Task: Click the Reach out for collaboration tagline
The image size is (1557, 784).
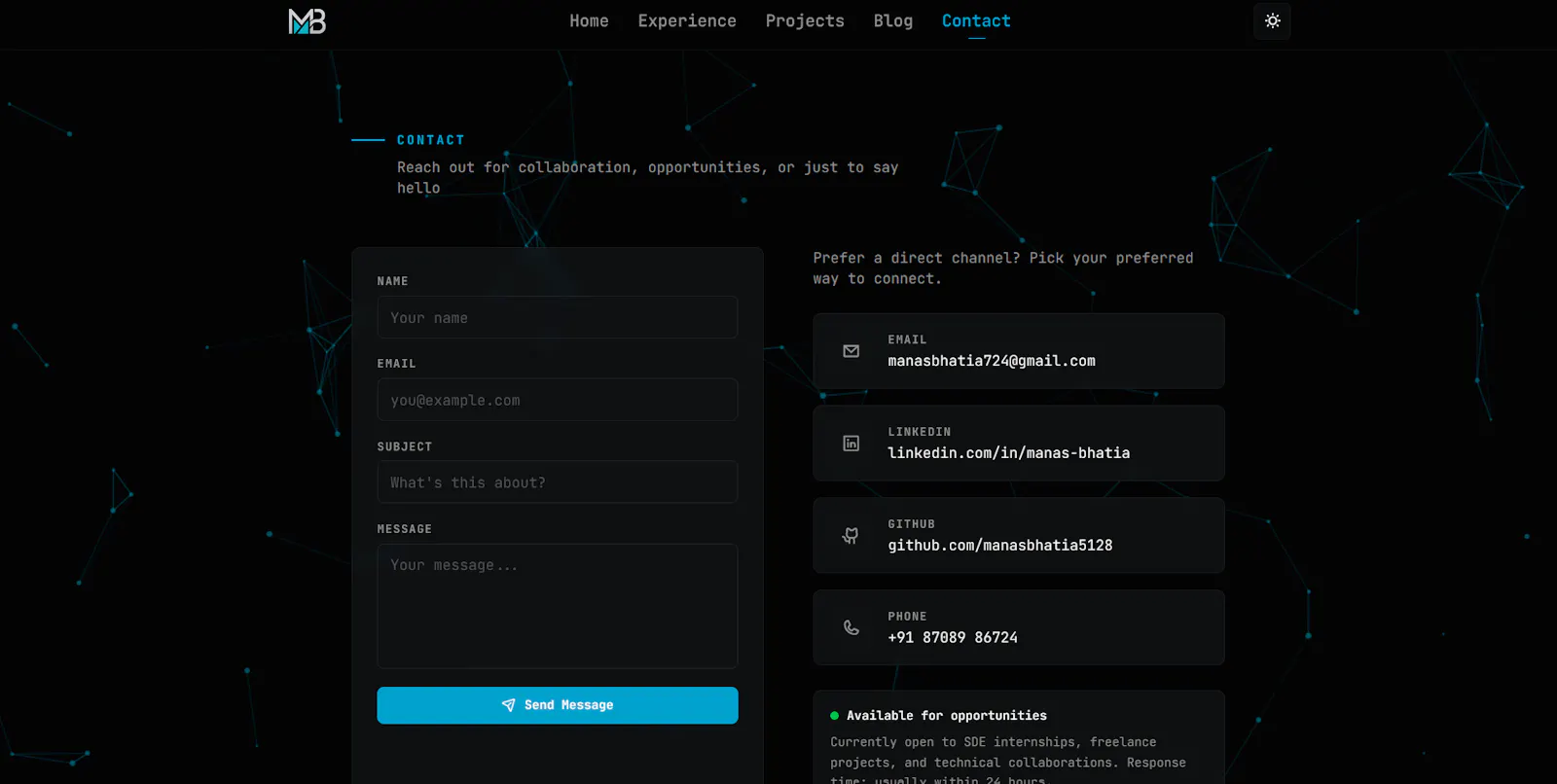Action: [x=647, y=177]
